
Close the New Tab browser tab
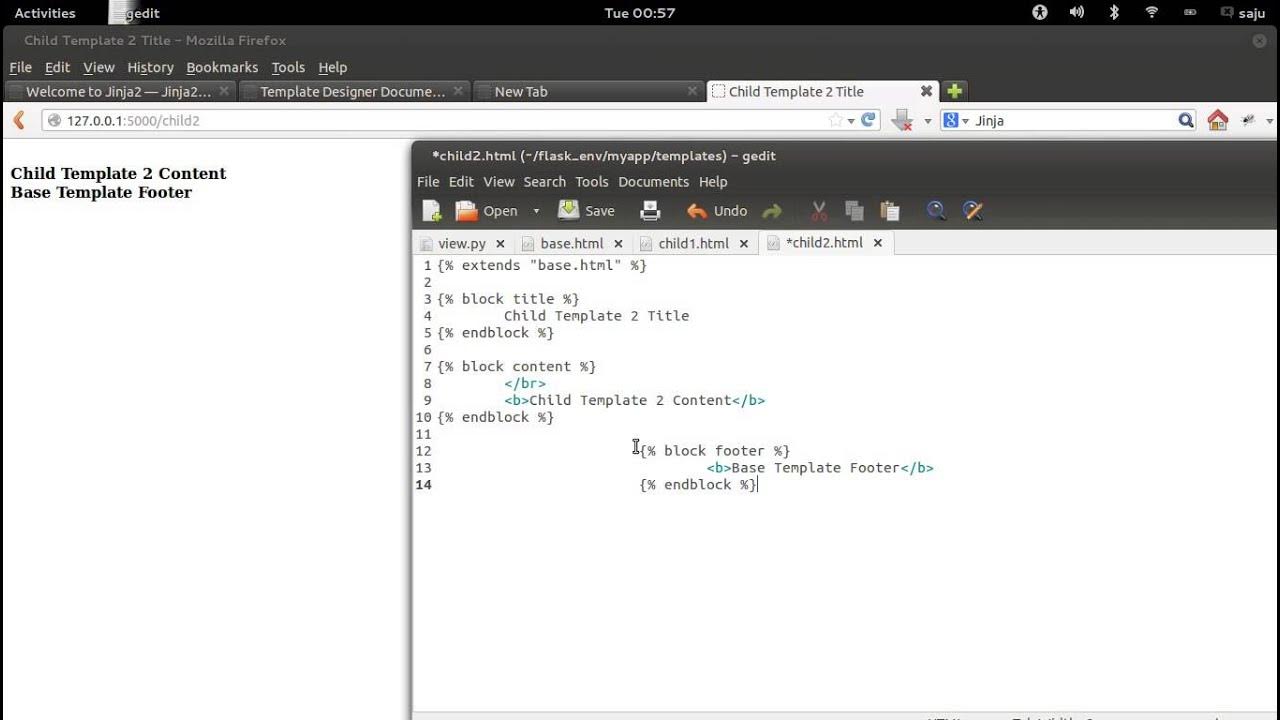point(692,91)
